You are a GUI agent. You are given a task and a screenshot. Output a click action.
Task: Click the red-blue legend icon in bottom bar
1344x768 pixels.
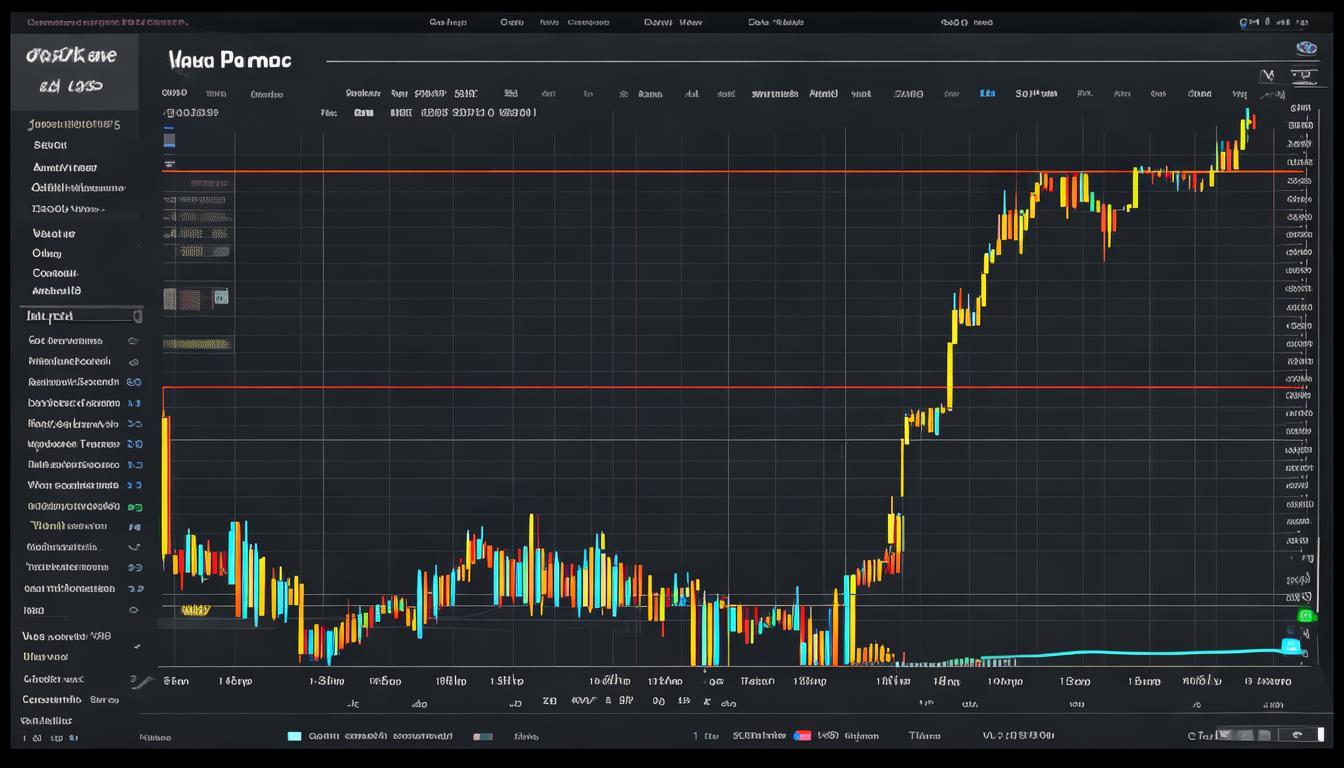pyautogui.click(x=801, y=736)
